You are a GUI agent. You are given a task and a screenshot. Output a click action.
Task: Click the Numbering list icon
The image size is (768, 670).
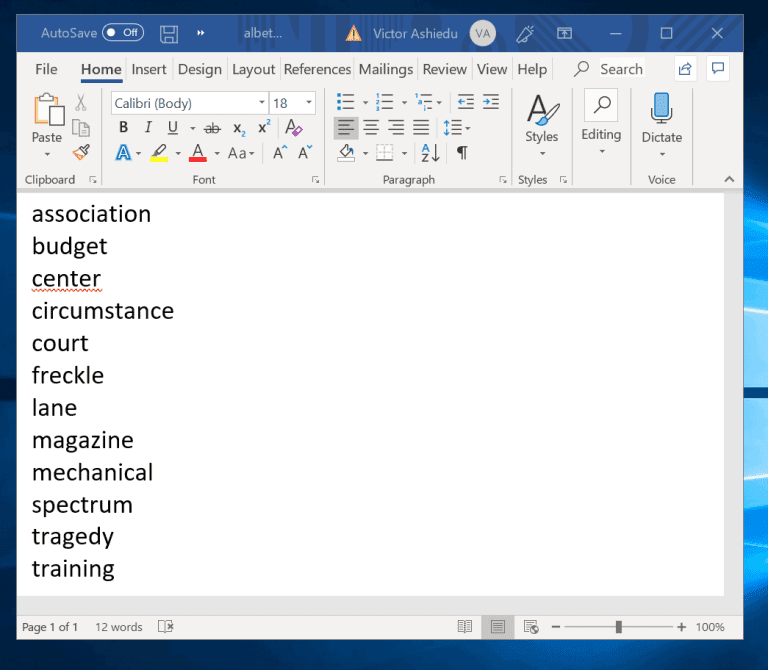384,102
